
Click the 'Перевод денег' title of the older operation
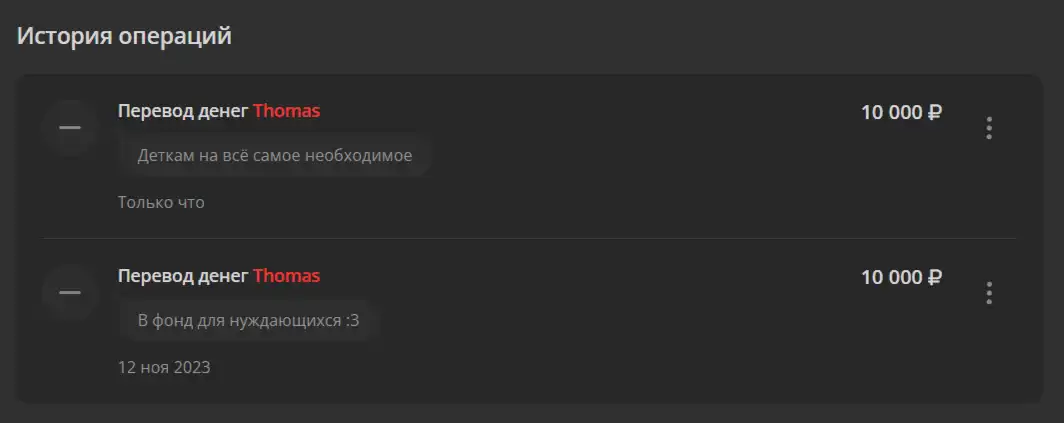pyautogui.click(x=183, y=276)
